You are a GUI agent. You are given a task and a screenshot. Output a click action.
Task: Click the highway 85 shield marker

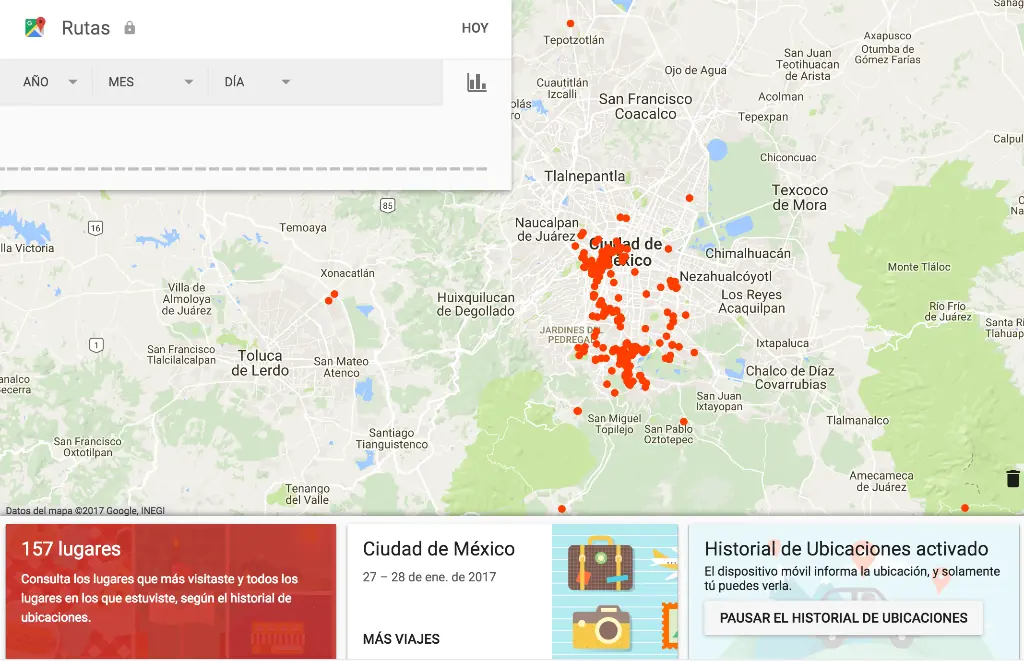click(387, 206)
